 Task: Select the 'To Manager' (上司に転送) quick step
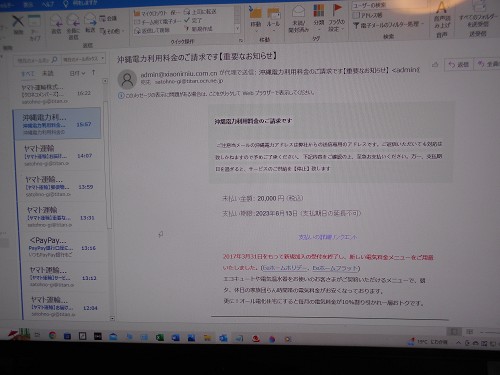[x=200, y=12]
